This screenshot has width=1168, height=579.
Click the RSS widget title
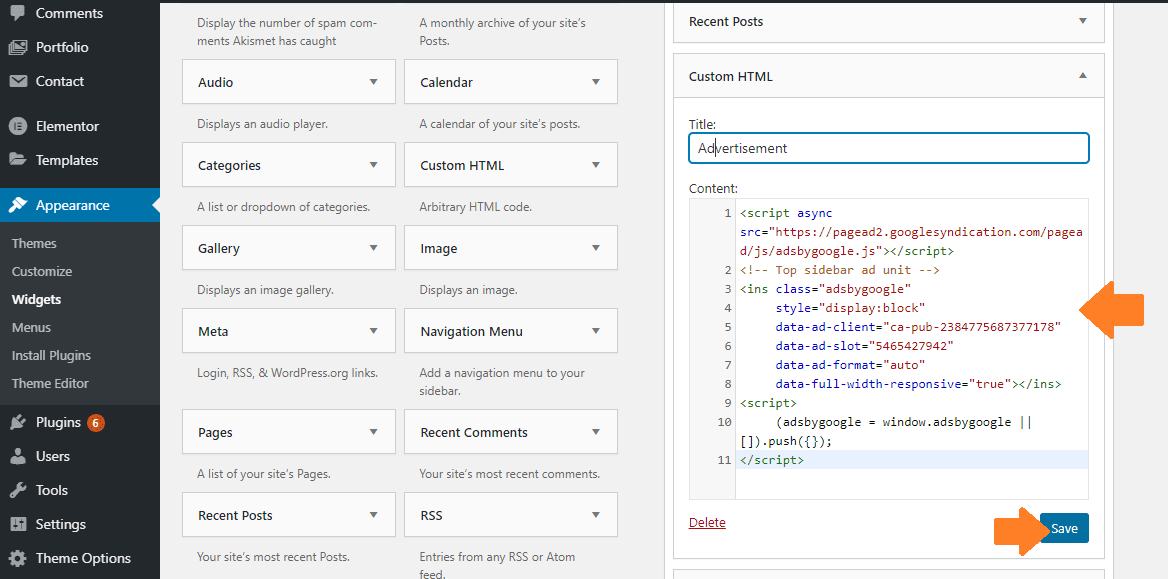point(431,515)
